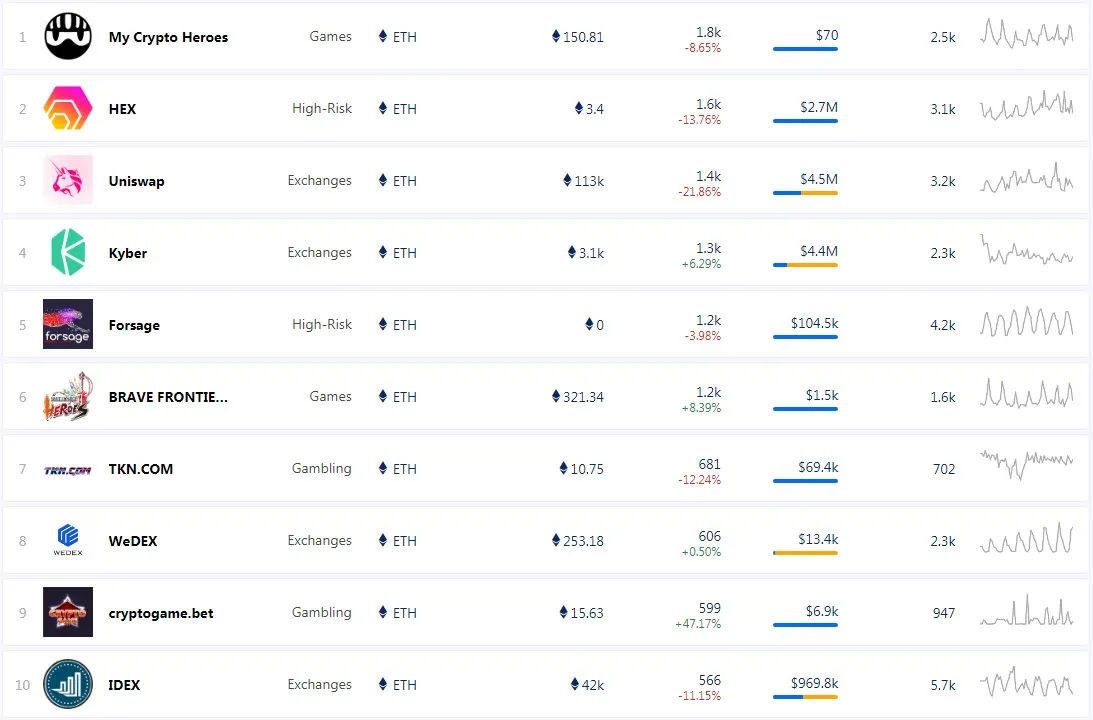Click the My Crypto Heroes logo
The height and width of the screenshot is (720, 1093).
pyautogui.click(x=68, y=36)
